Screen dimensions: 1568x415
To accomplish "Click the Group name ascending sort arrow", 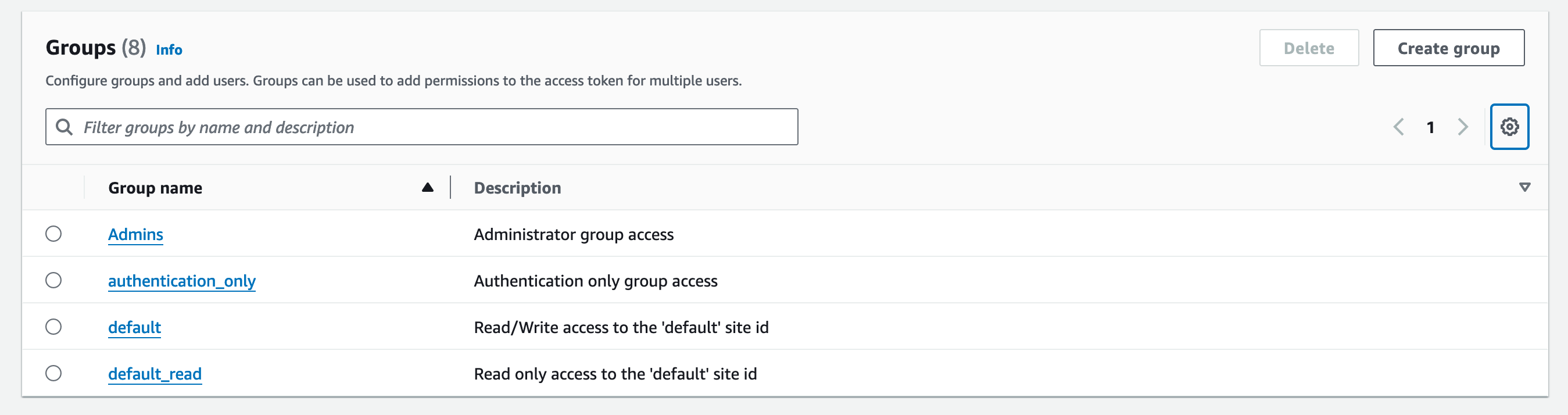I will tap(427, 187).
